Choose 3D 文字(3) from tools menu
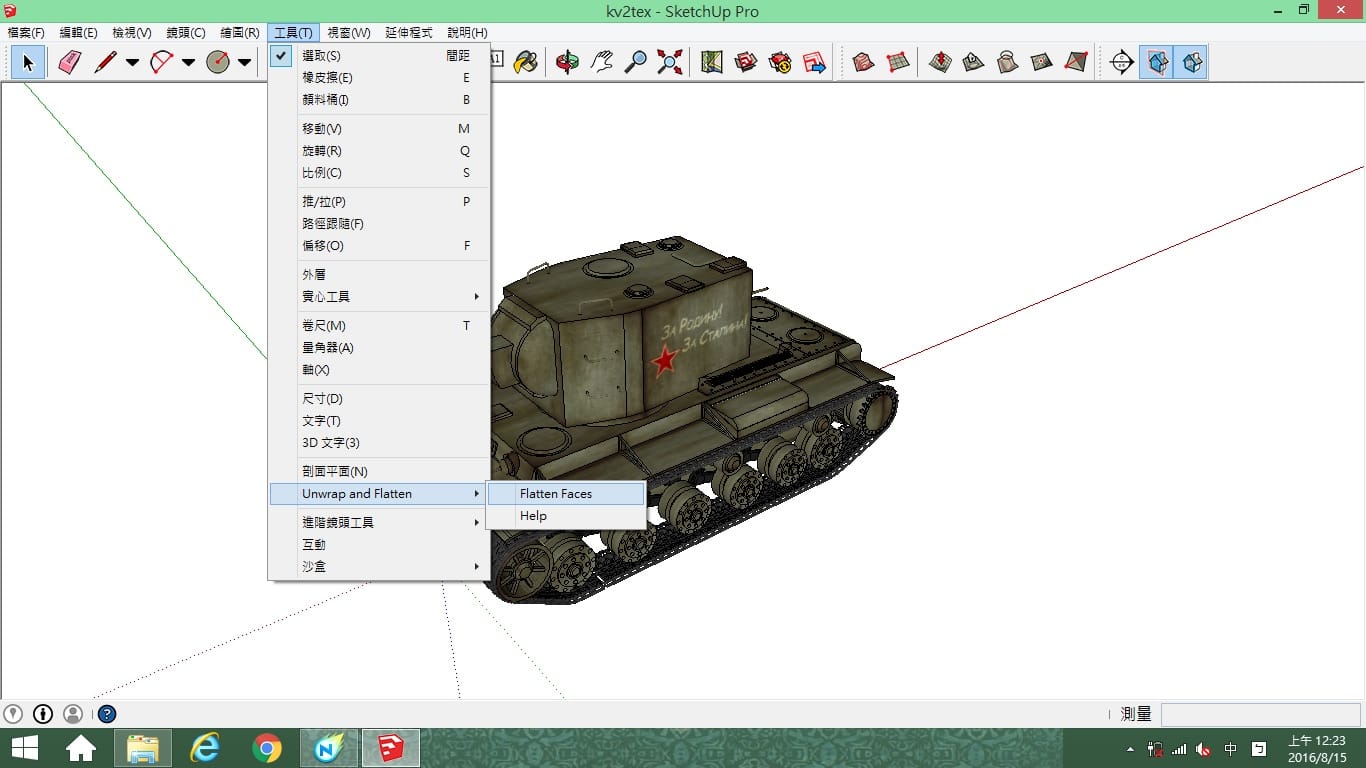Viewport: 1366px width, 768px height. coord(379,443)
